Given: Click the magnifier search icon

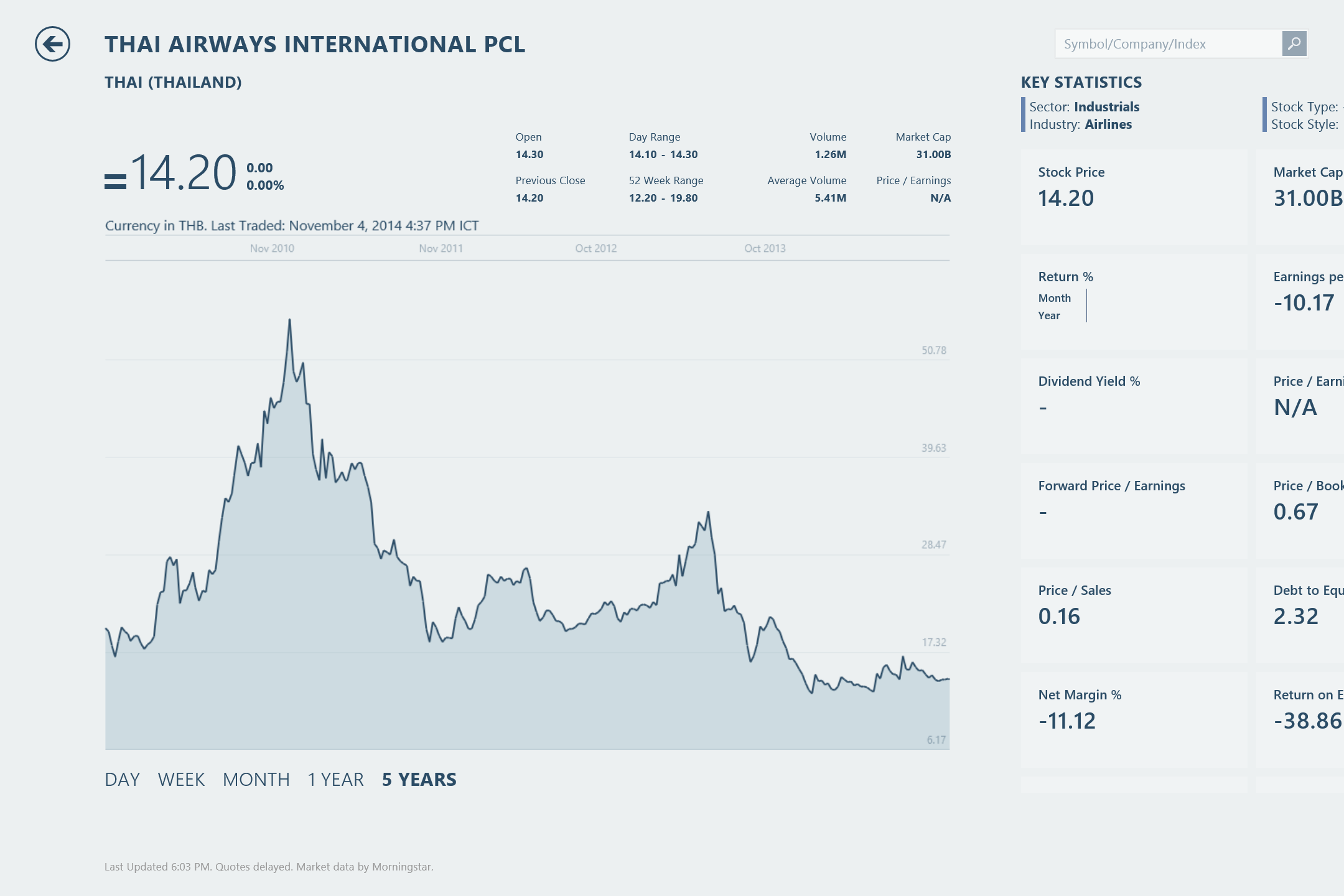Looking at the screenshot, I should (x=1294, y=44).
